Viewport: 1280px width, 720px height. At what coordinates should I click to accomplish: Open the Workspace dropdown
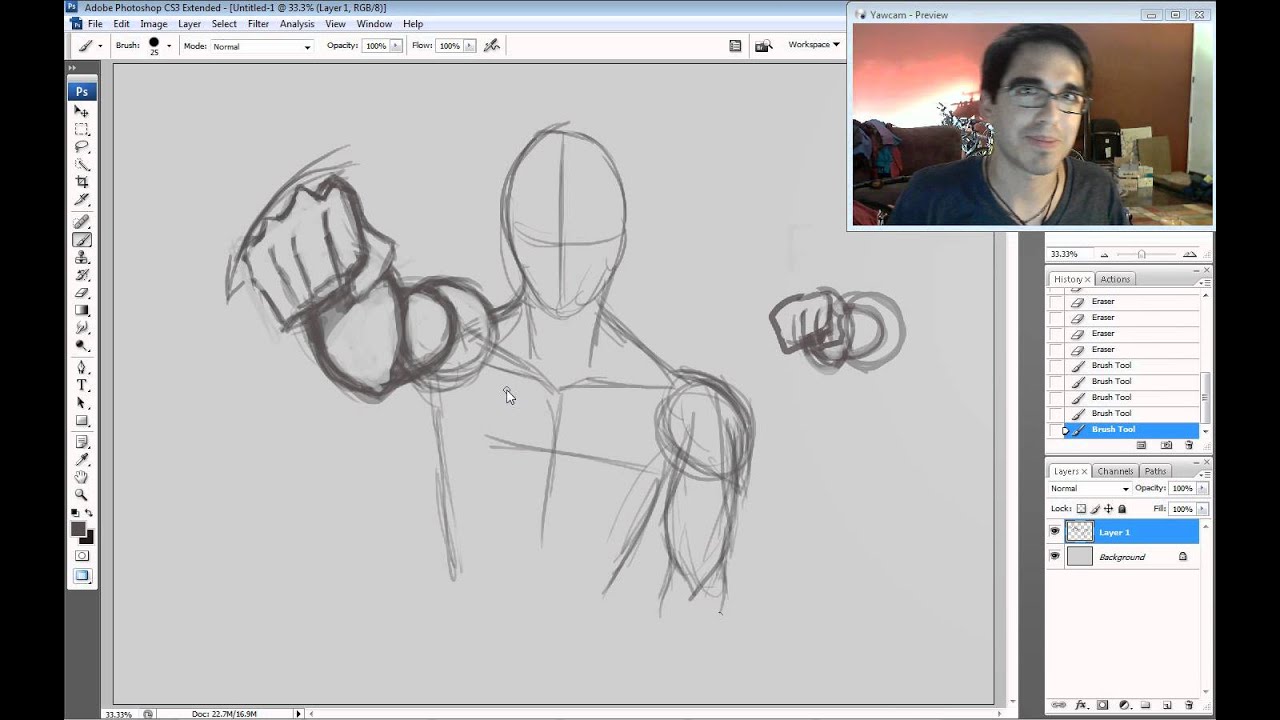pos(813,44)
